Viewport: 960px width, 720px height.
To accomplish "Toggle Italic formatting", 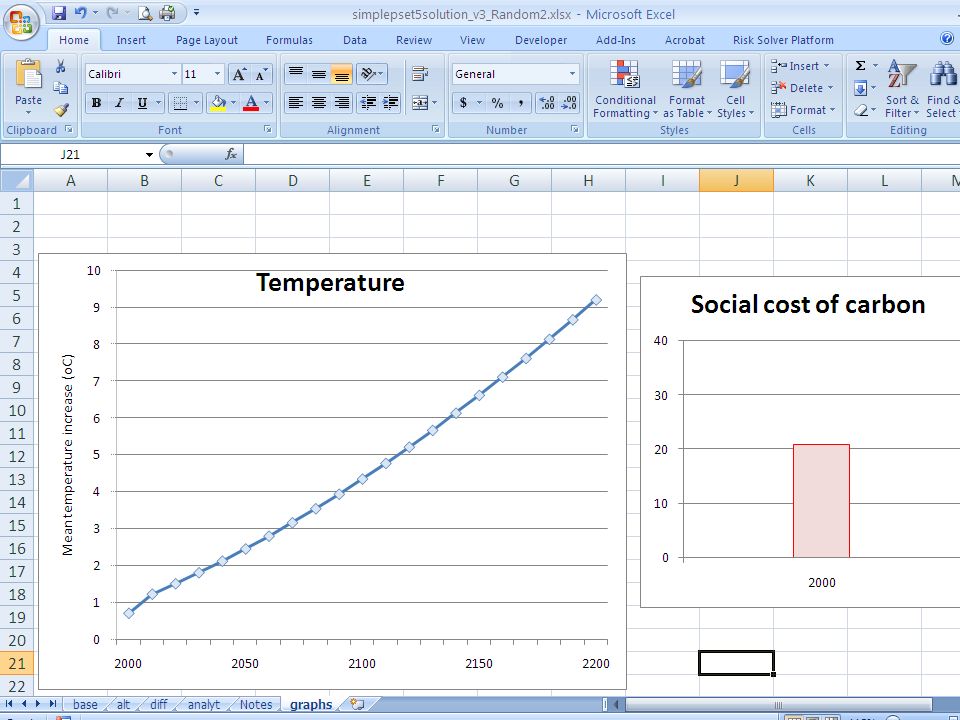I will 119,103.
